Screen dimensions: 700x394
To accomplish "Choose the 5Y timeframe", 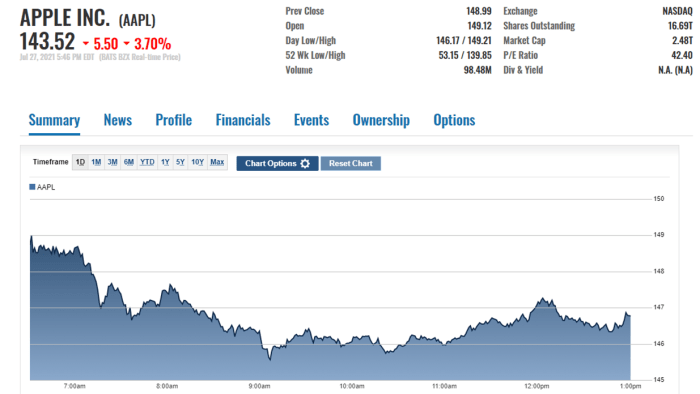I will pyautogui.click(x=180, y=162).
